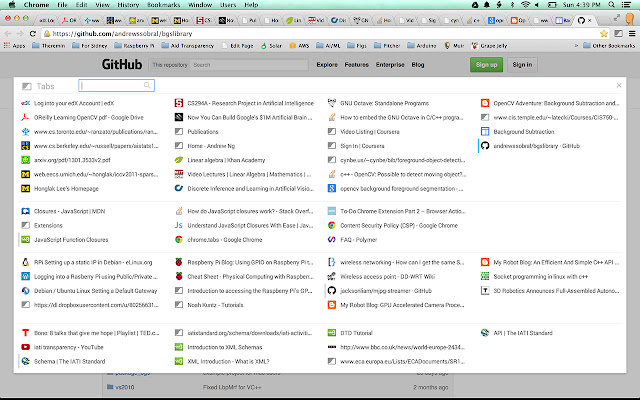Screen dimensions: 640x400
Task: Click the edX favicon beside "Log into your edX Account"
Action: click(25, 103)
